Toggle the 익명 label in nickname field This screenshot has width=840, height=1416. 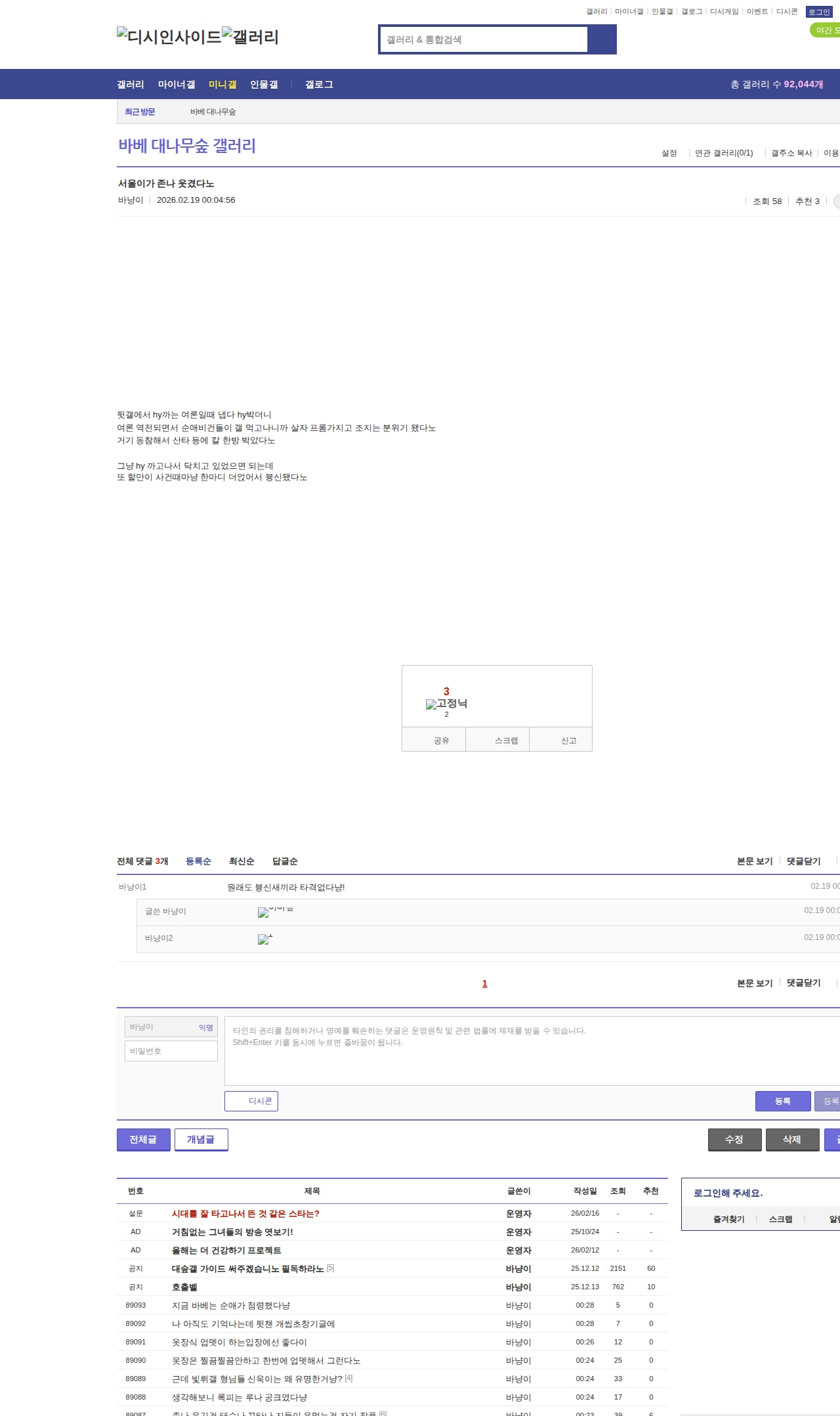click(205, 1027)
